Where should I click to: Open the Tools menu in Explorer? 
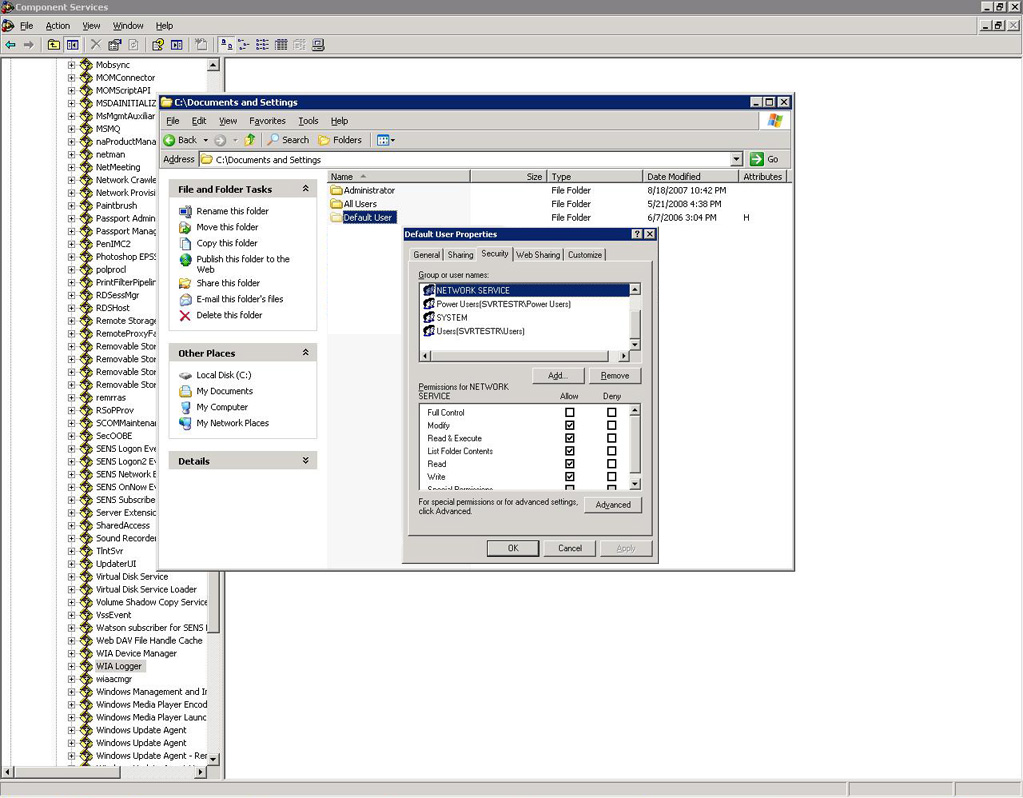tap(309, 121)
